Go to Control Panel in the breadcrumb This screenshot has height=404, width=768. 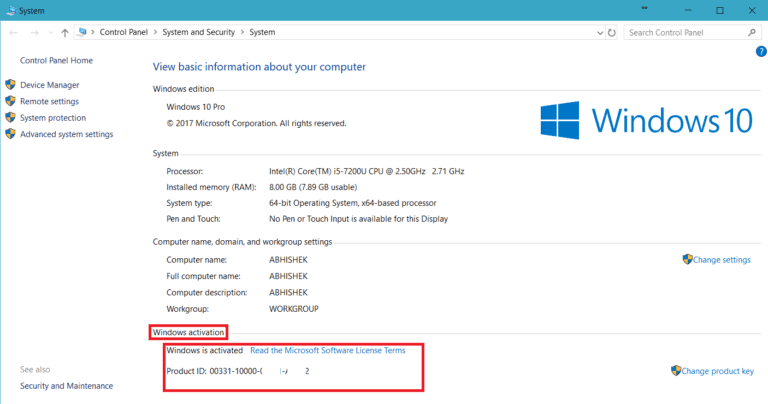pyautogui.click(x=123, y=32)
